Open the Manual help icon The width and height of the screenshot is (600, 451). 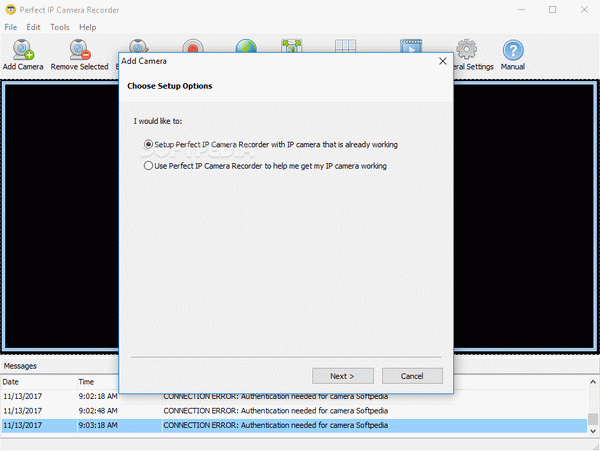pyautogui.click(x=513, y=50)
